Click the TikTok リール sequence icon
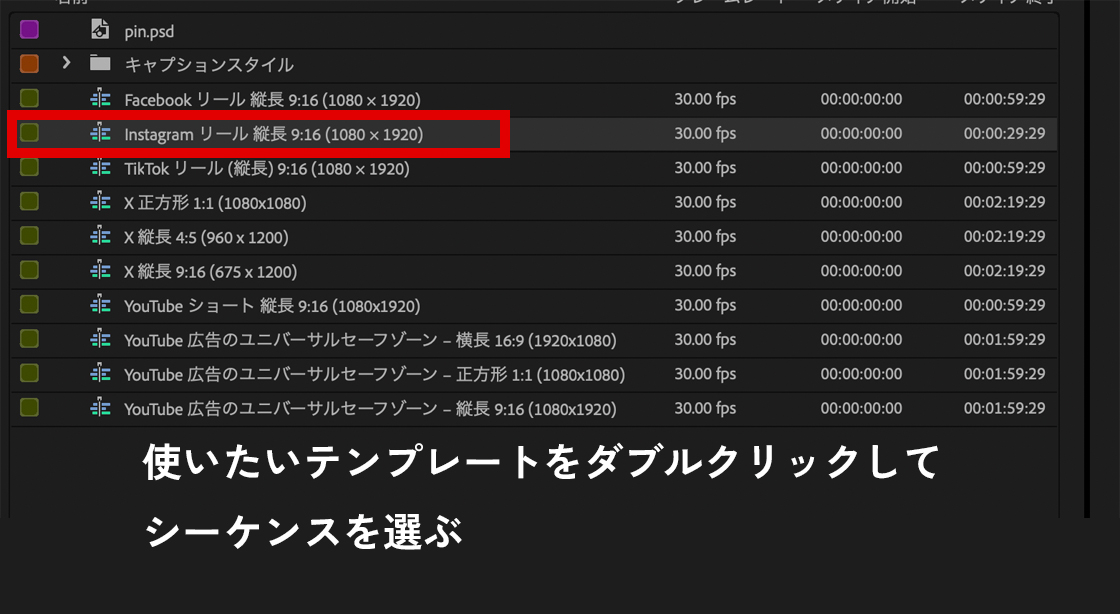Screen dimensions: 1120x614 click(100, 168)
